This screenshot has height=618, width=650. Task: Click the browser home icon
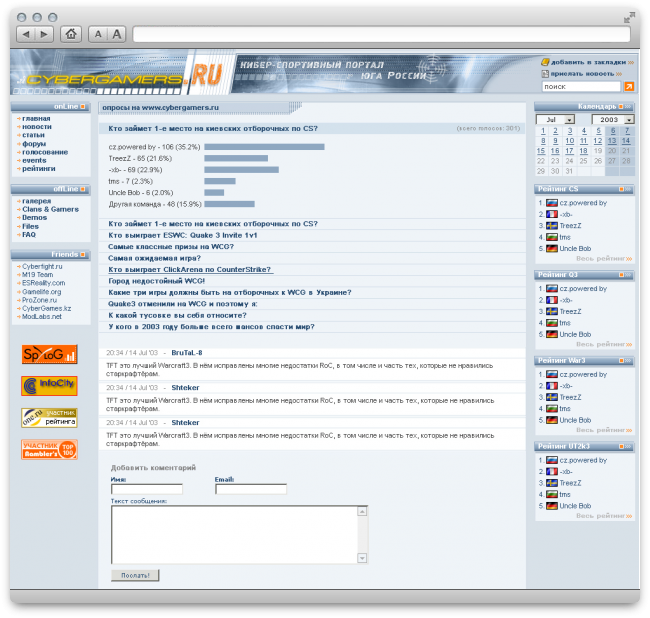coord(71,34)
